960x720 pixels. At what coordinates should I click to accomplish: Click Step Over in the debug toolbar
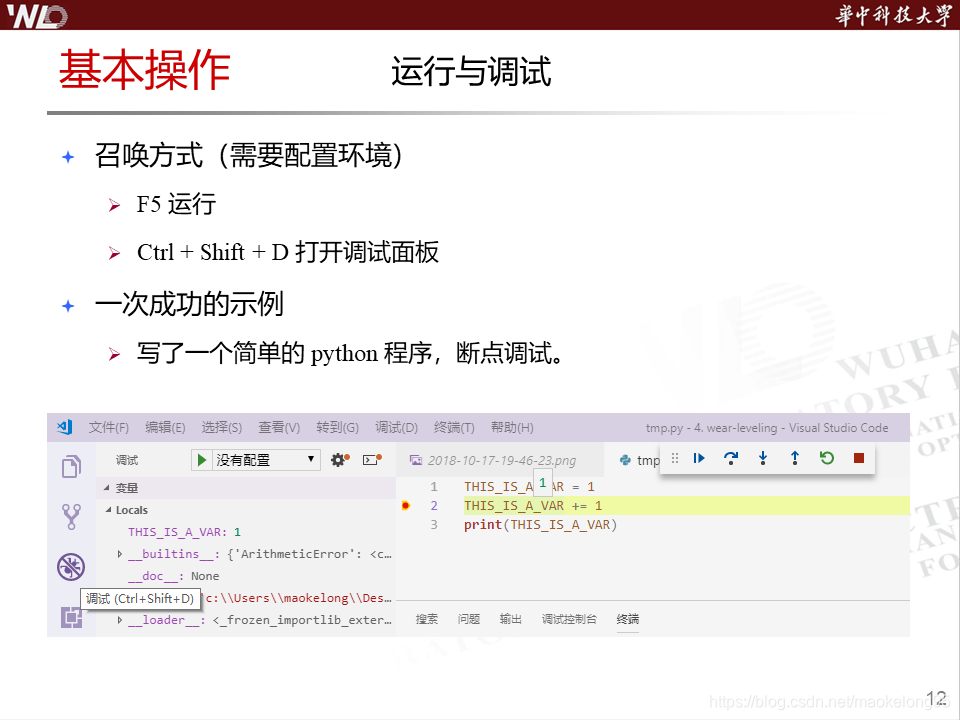pos(731,458)
